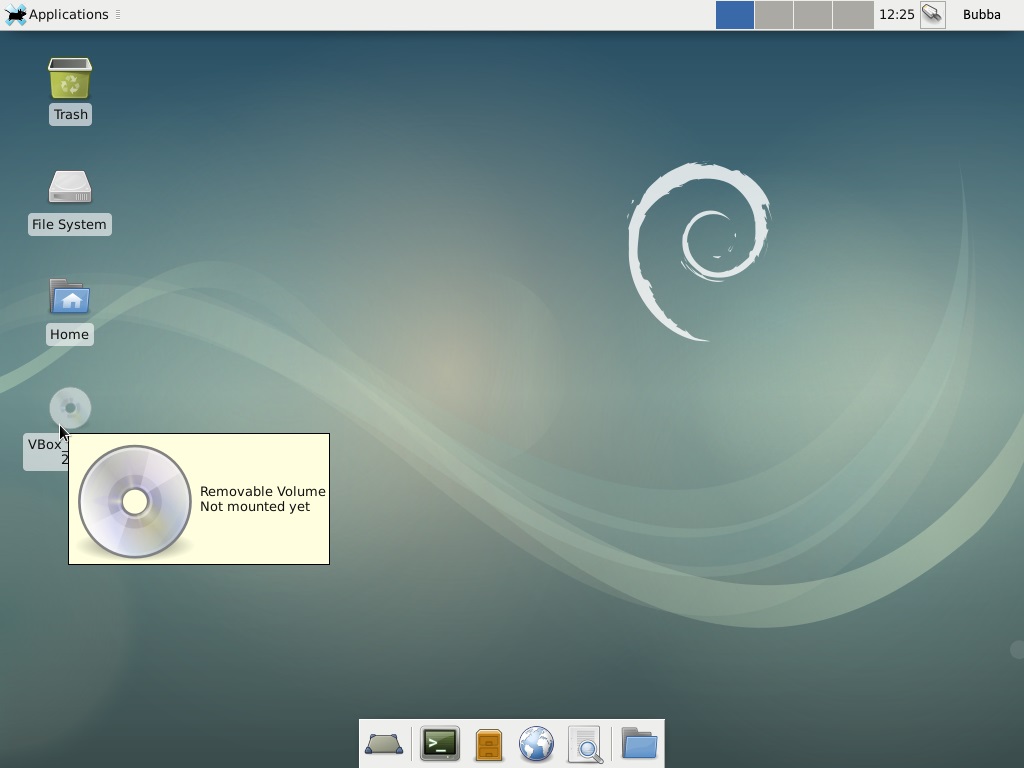The image size is (1024, 768).
Task: Select the Home folder icon
Action: [x=70, y=297]
